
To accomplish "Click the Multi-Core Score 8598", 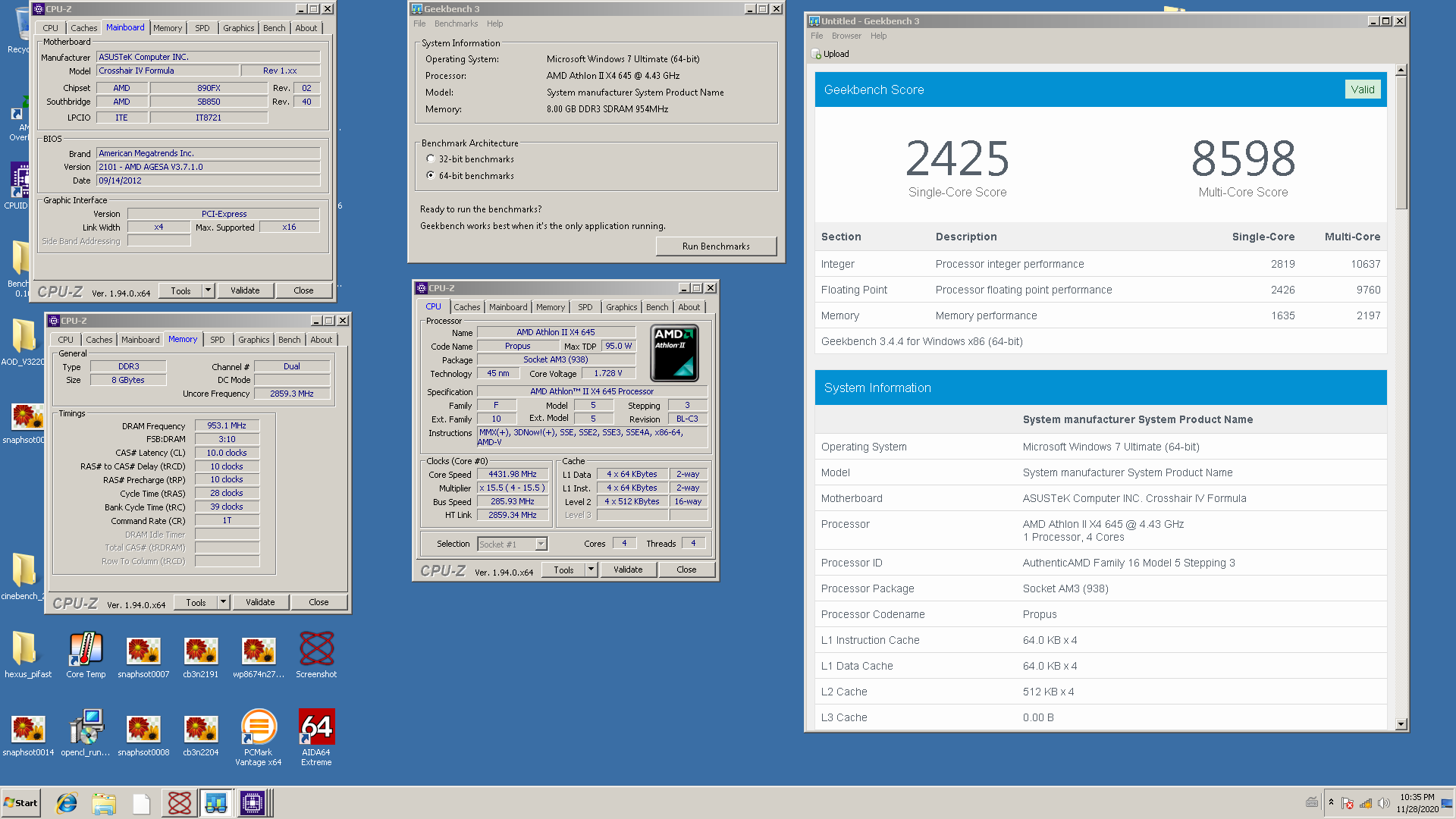I will point(1243,158).
